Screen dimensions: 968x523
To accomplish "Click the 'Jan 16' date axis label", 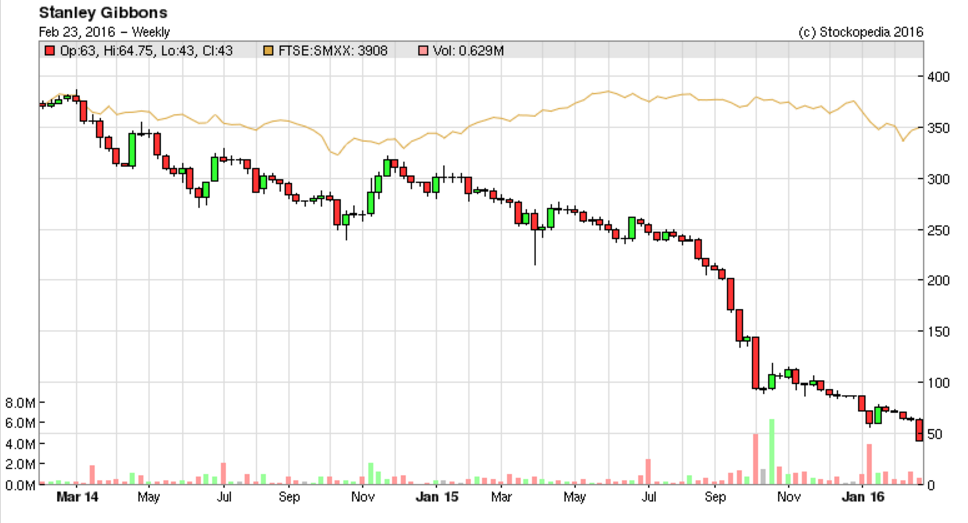I will tap(863, 497).
